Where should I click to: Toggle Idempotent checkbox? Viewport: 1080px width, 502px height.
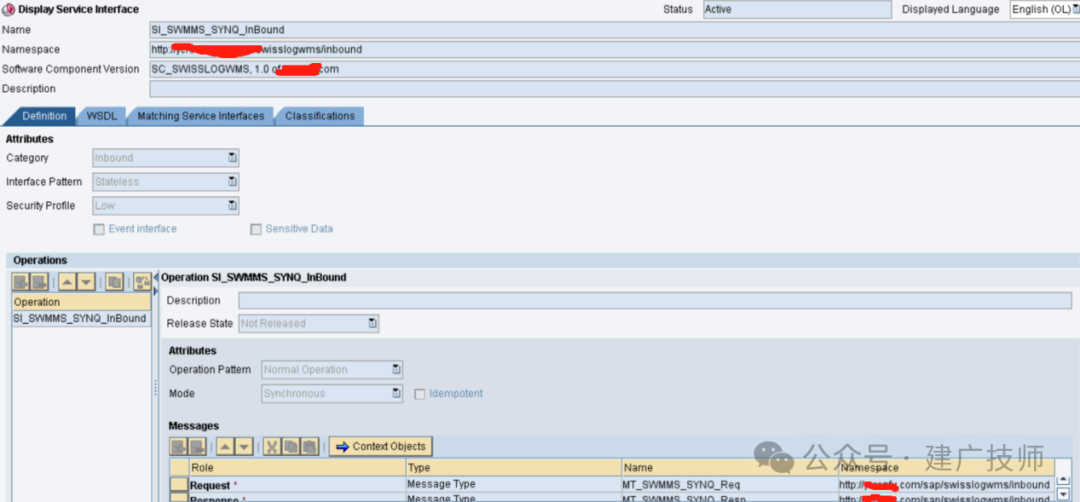[x=419, y=394]
